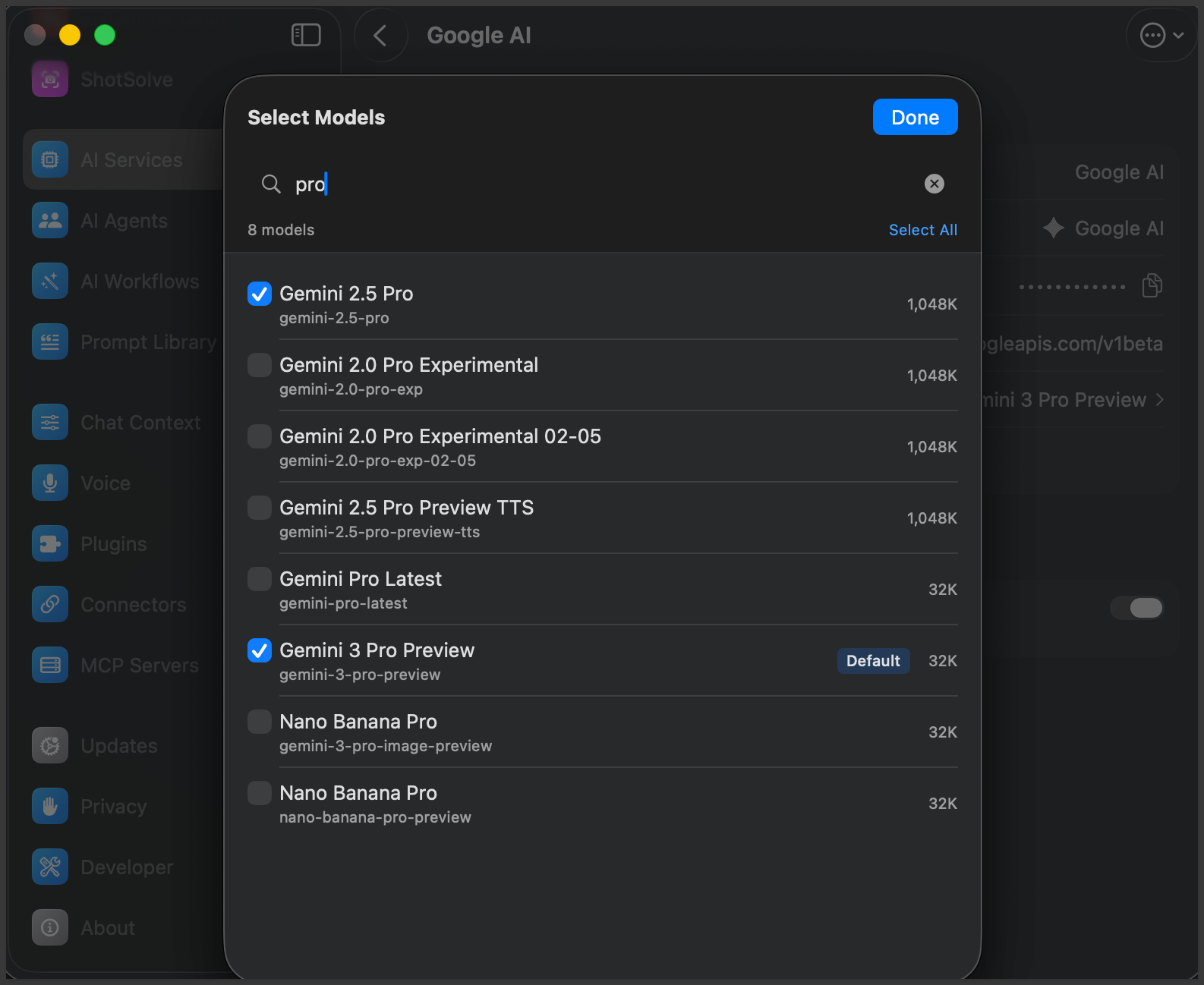Click the 'gemini-2.5-pro-preview-tts' model ID
The width and height of the screenshot is (1204, 985).
[380, 532]
